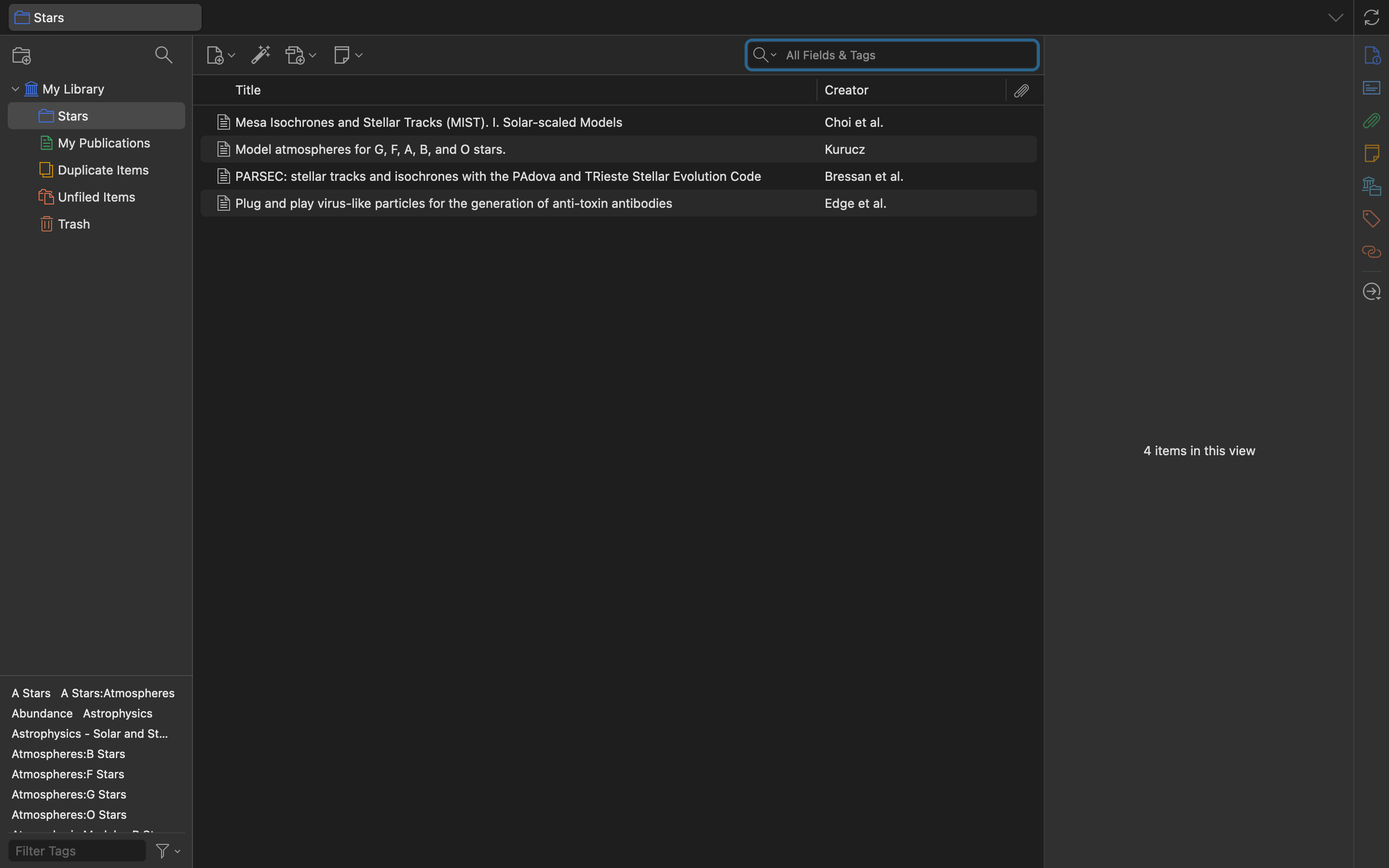Click the New Collection icon
This screenshot has height=868, width=1389.
[22, 55]
